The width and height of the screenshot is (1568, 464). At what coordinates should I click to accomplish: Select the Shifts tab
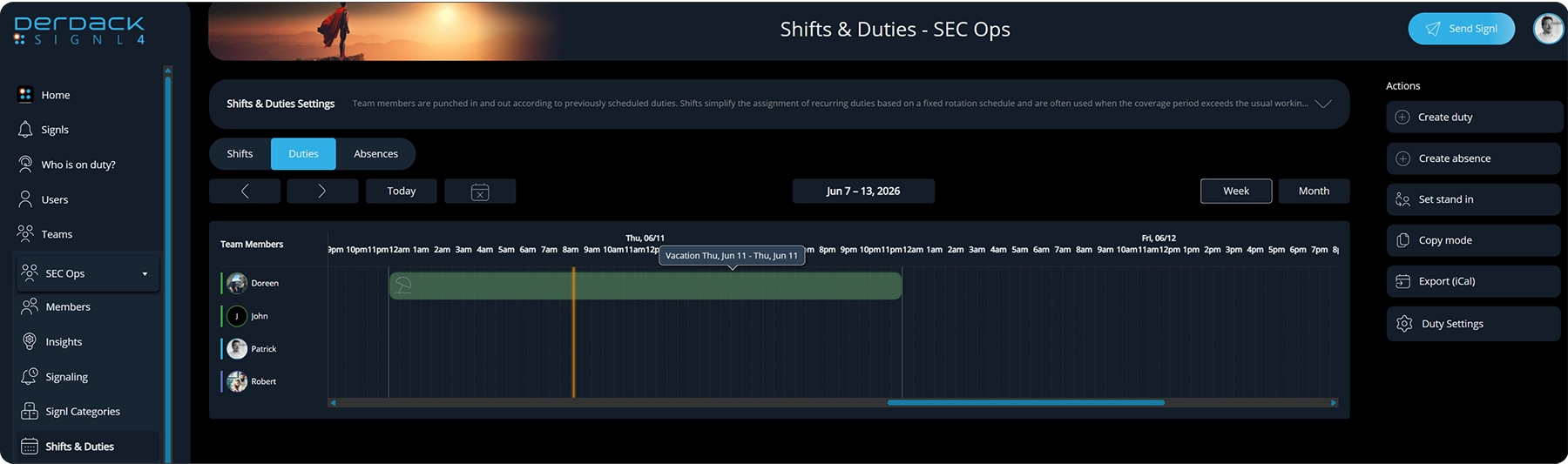click(x=240, y=154)
